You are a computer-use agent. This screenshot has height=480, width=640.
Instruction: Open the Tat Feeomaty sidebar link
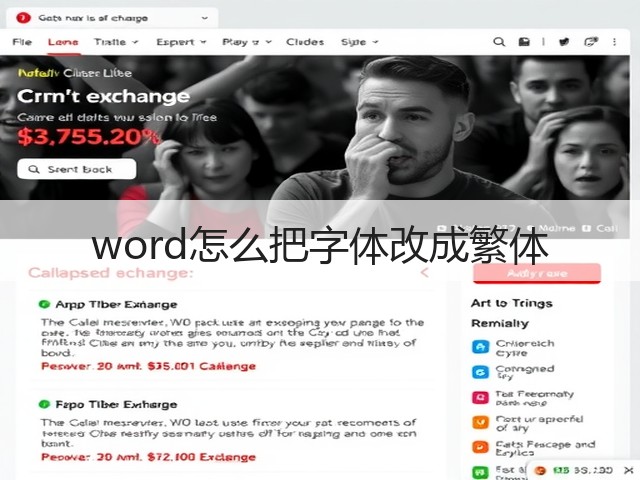(535, 398)
